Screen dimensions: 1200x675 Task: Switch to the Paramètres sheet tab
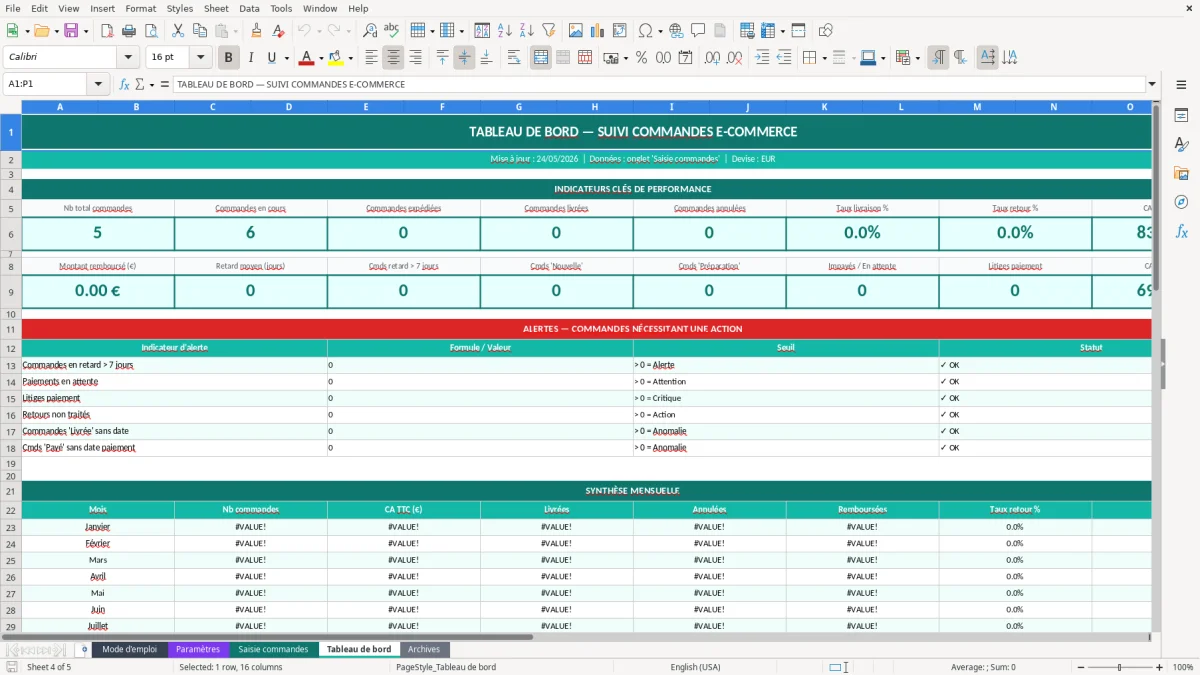pyautogui.click(x=198, y=649)
